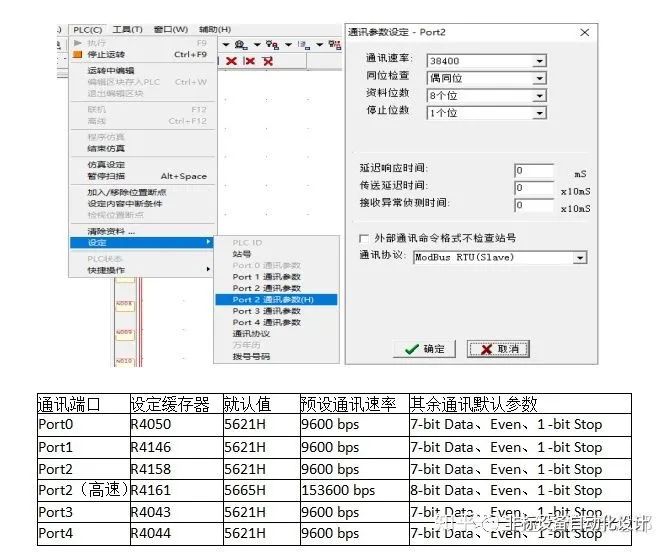The height and width of the screenshot is (552, 670).
Task: Click table cell 5665H
Action: click(x=262, y=490)
